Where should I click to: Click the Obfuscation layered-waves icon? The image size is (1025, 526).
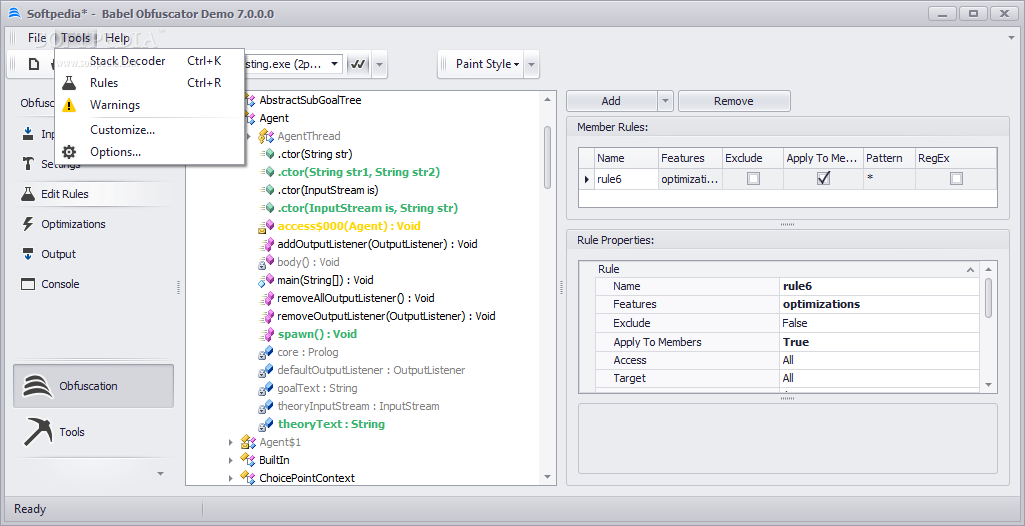(x=37, y=386)
